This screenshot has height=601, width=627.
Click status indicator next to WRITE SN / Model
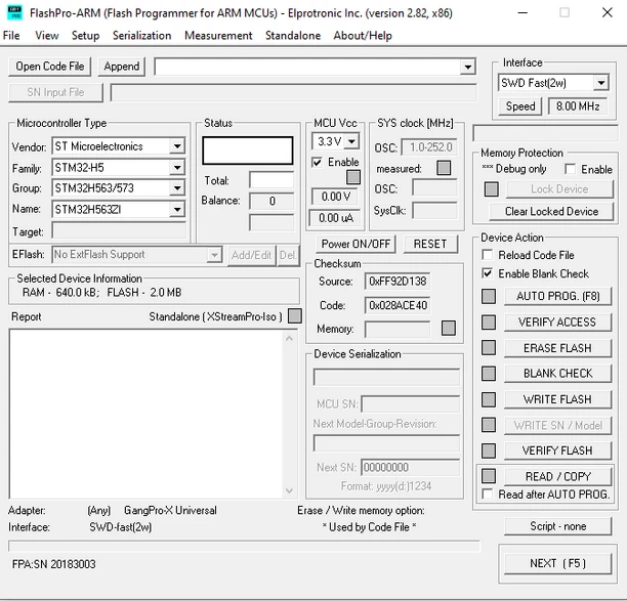click(x=488, y=425)
